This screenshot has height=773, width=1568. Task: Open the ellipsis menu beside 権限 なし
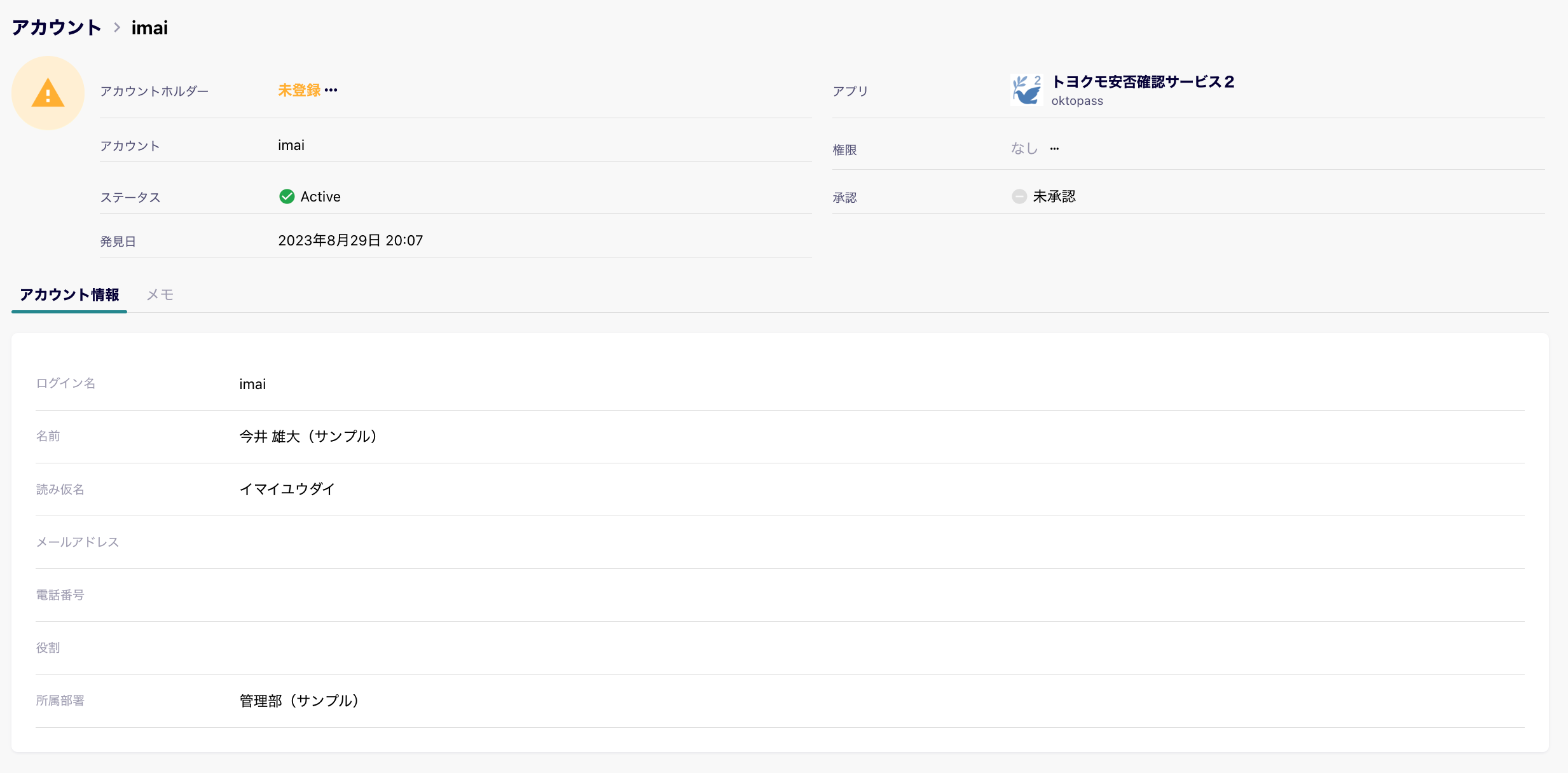tap(1054, 149)
